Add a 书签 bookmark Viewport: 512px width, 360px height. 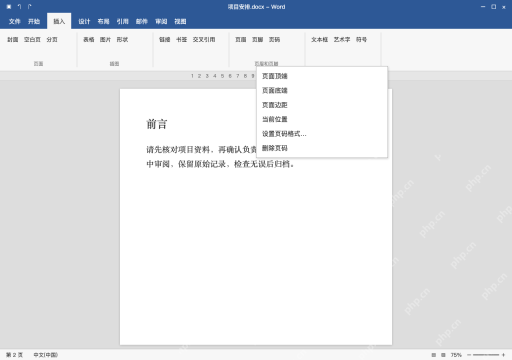(181, 40)
